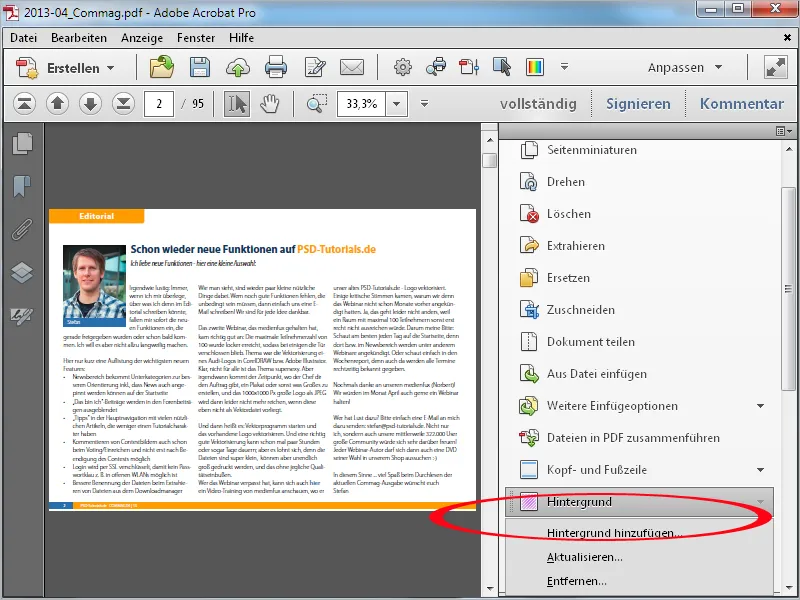This screenshot has width=800, height=600.
Task: Open the page navigation toolbar options arrow
Action: [424, 104]
